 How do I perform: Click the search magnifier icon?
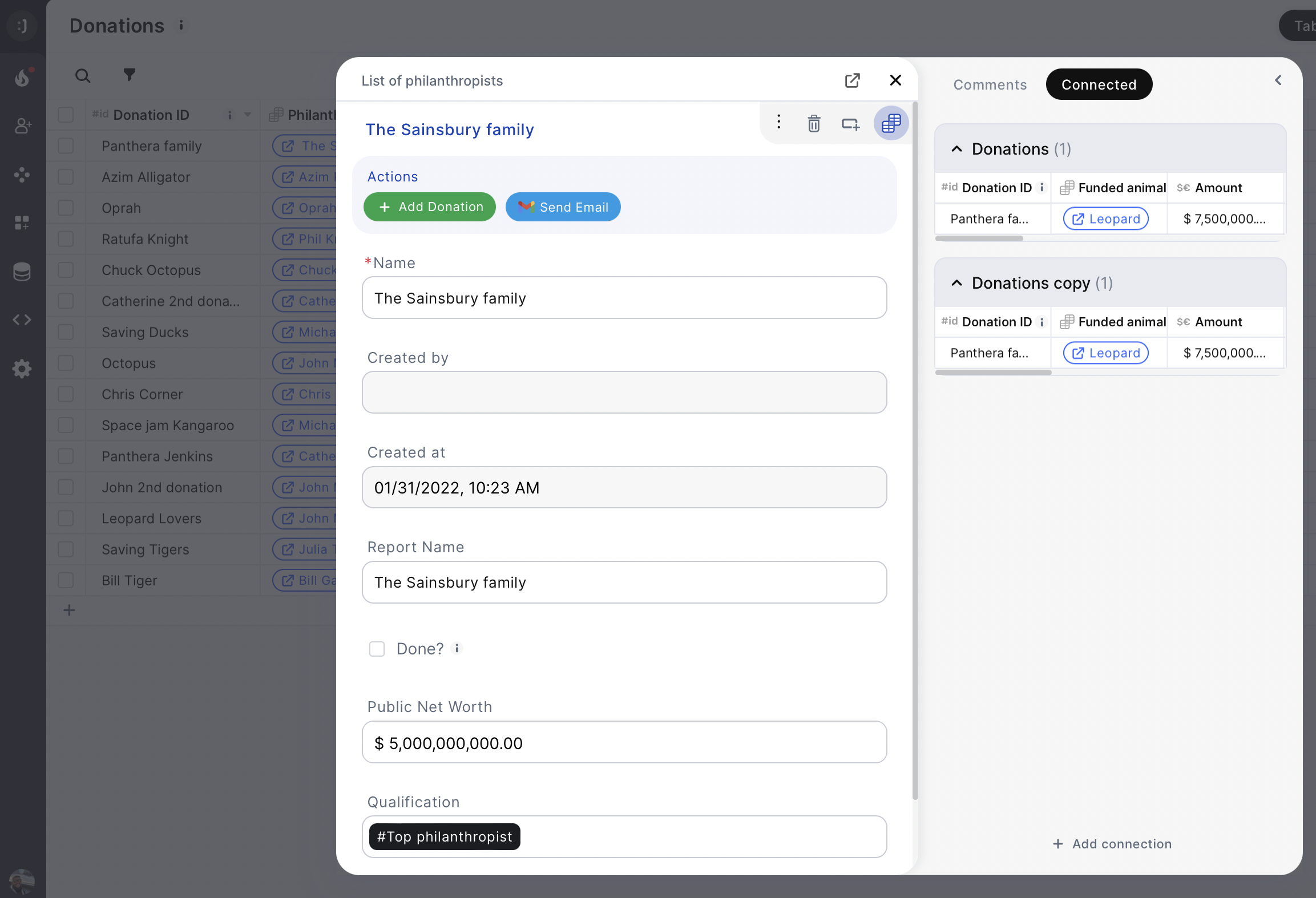pyautogui.click(x=83, y=76)
